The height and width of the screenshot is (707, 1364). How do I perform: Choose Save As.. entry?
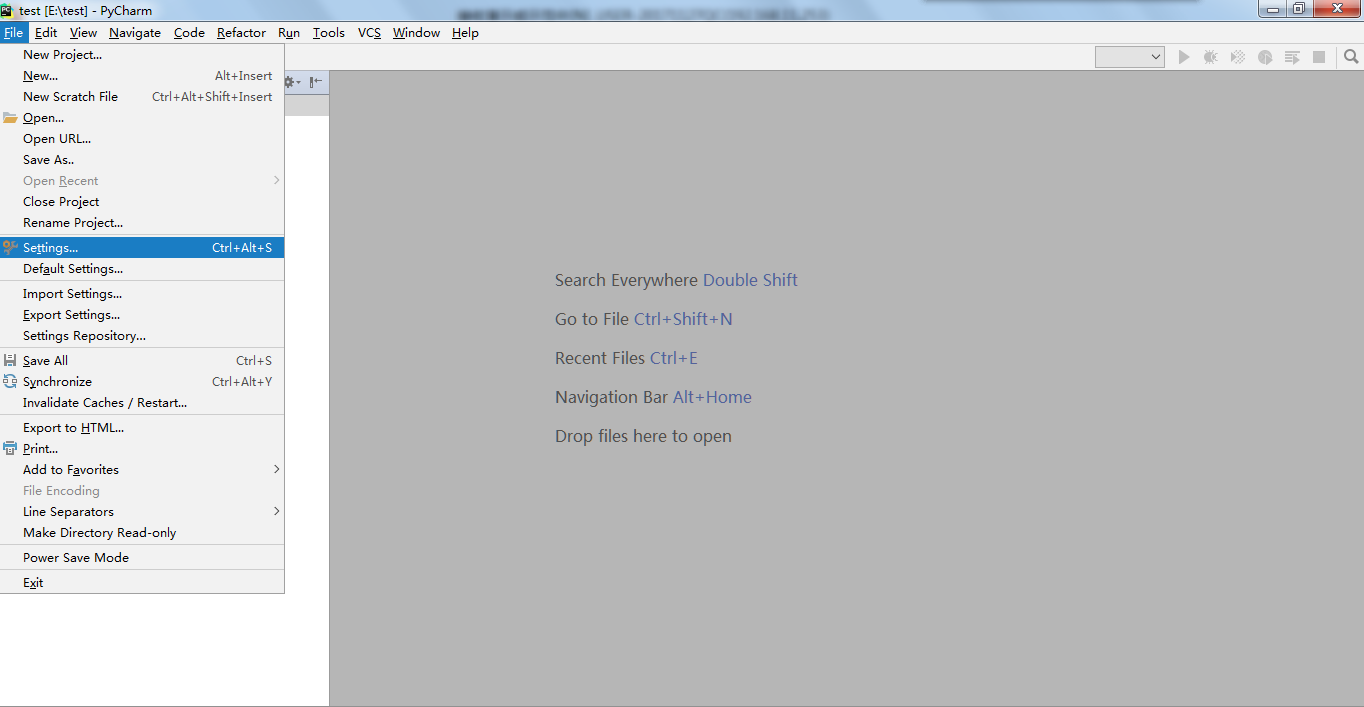tap(142, 160)
